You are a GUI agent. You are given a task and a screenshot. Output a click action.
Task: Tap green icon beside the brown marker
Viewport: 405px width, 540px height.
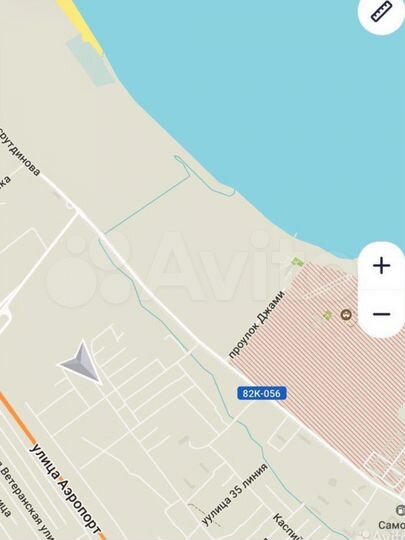point(328,315)
